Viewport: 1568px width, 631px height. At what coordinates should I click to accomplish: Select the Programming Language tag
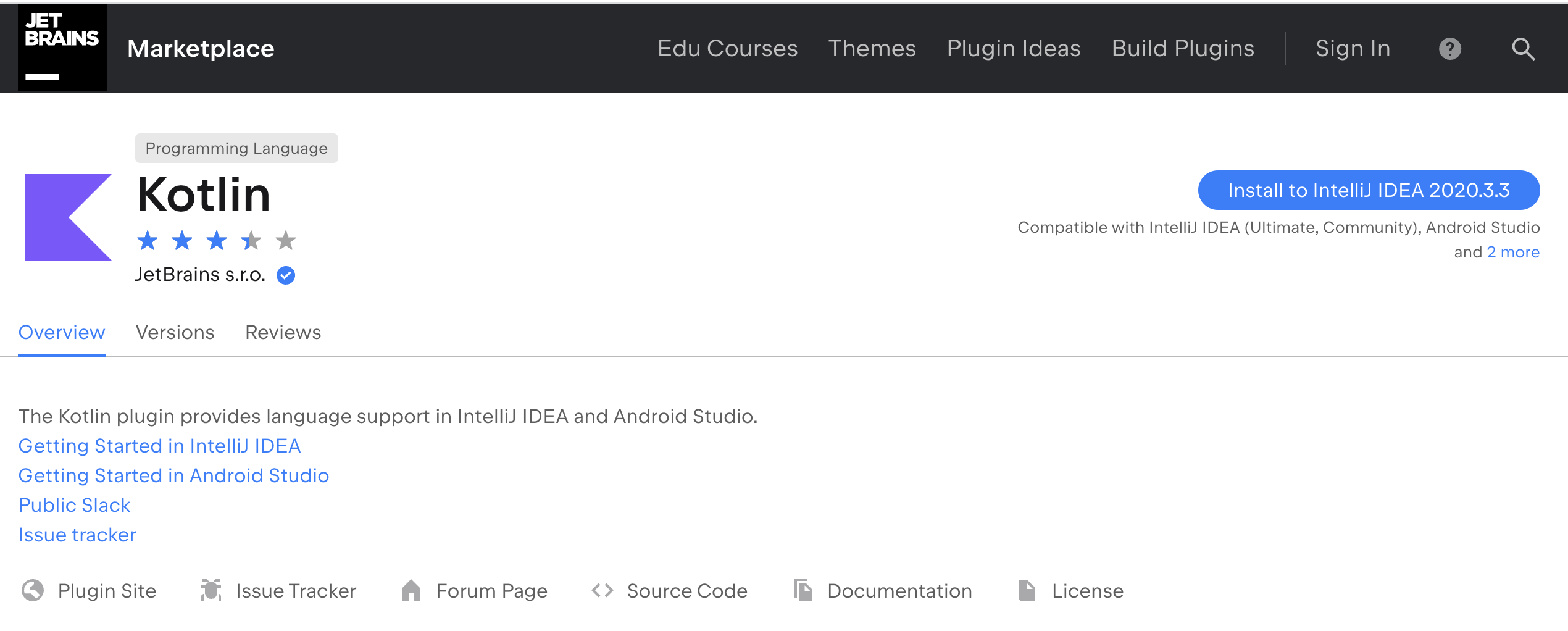coord(236,148)
